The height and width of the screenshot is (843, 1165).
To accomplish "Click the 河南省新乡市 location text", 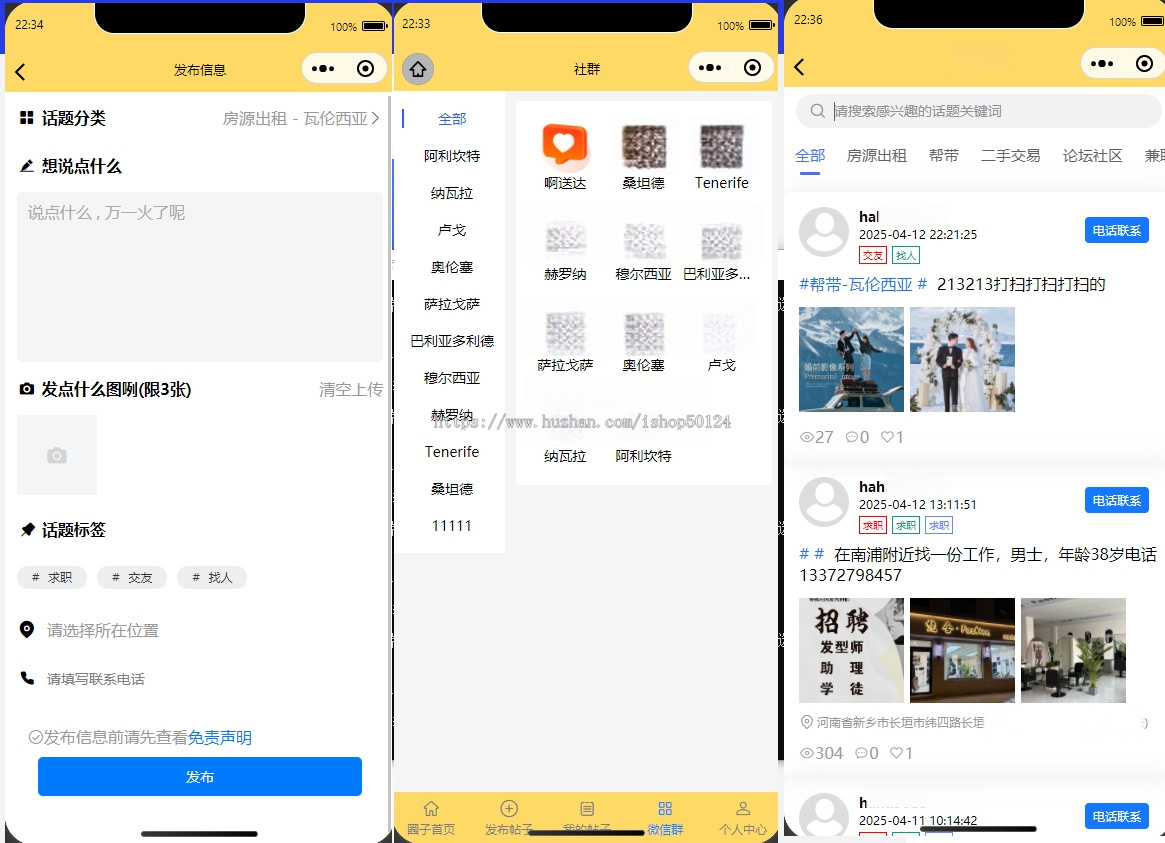I will pyautogui.click(x=900, y=722).
